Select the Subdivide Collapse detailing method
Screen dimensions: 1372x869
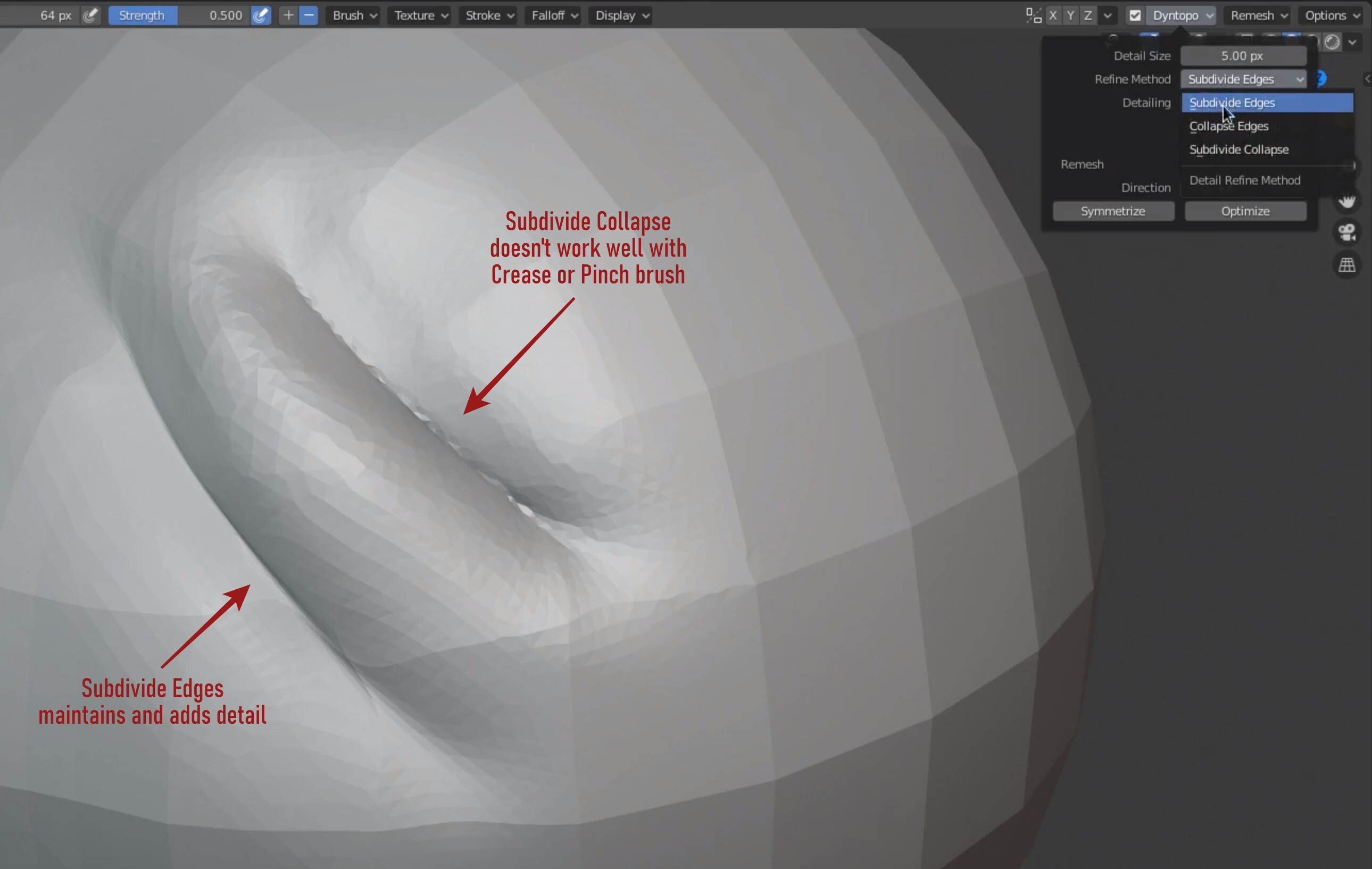coord(1239,148)
